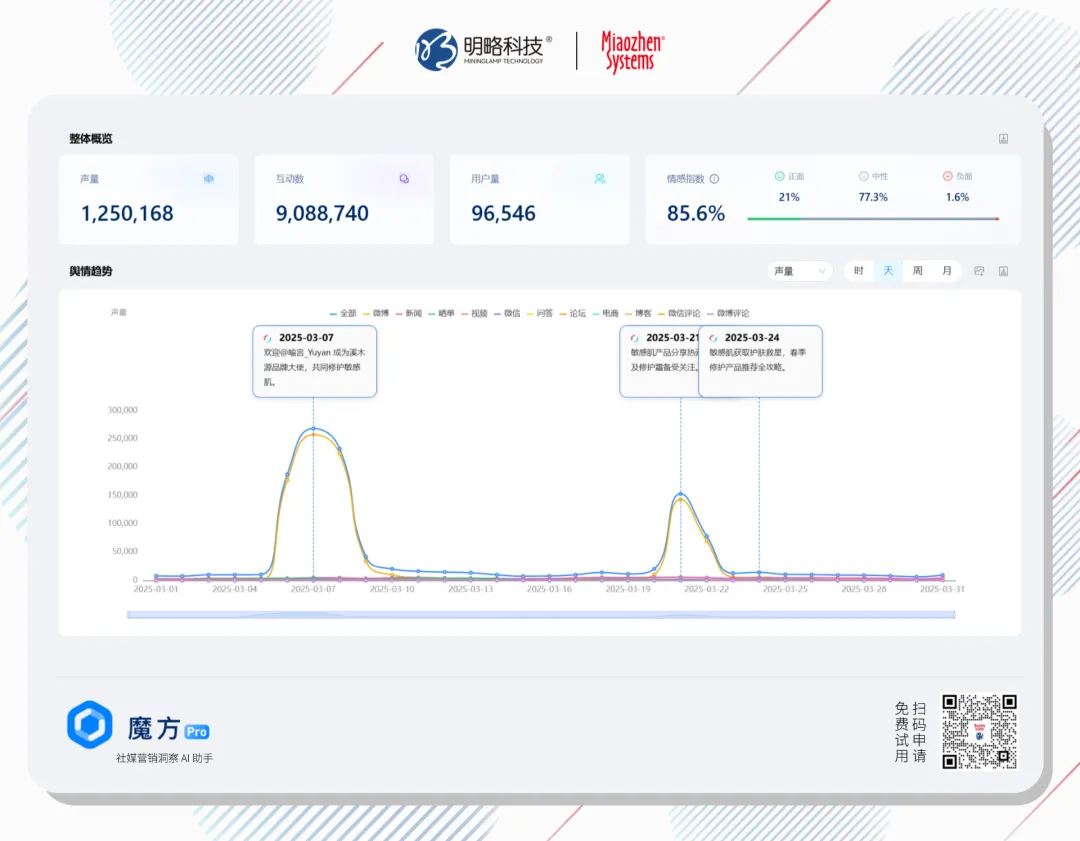The height and width of the screenshot is (841, 1080).
Task: Click the 魔方 Pro hexagon logo
Action: point(90,725)
